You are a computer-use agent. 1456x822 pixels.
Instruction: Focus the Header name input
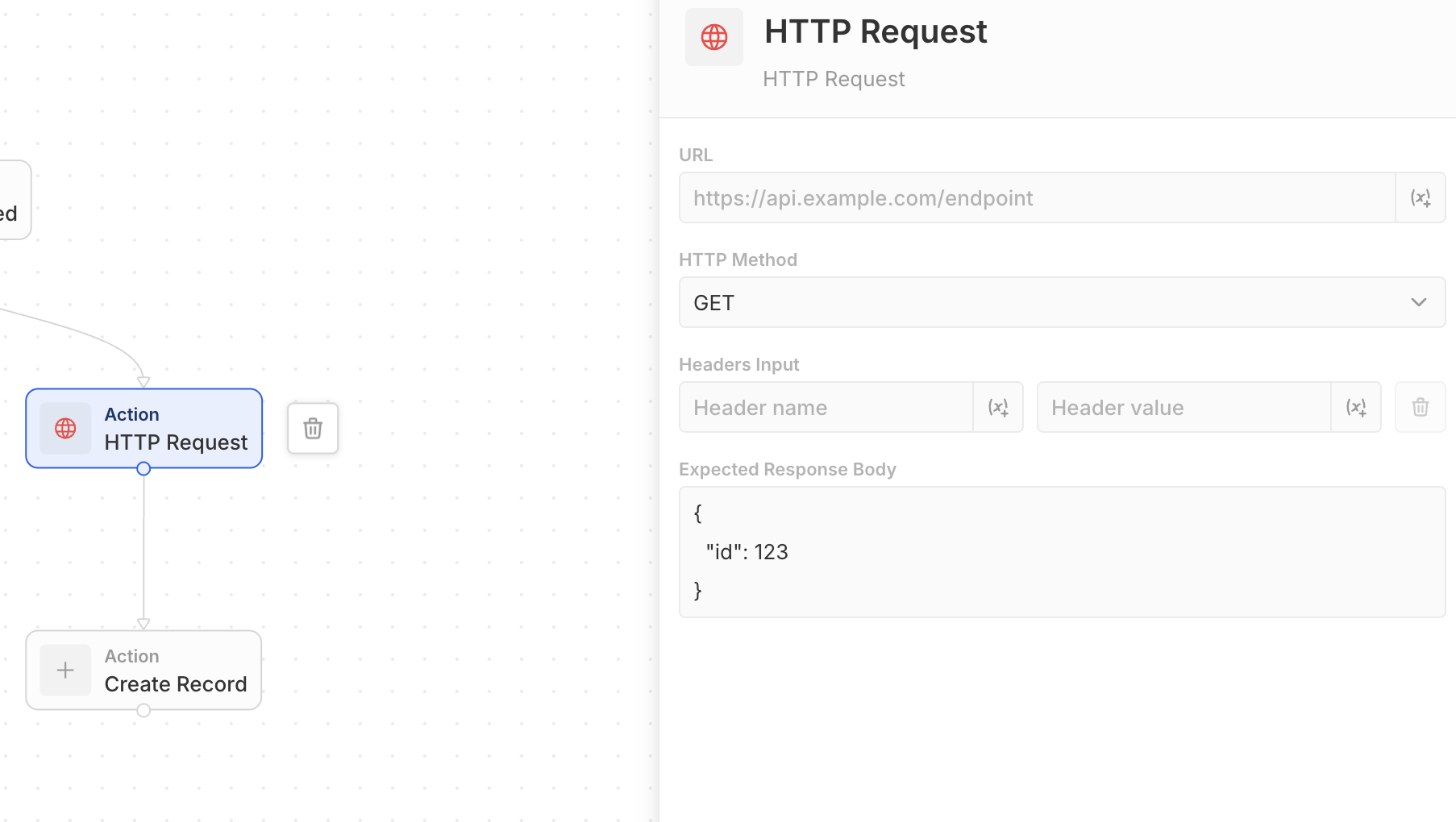pos(826,407)
